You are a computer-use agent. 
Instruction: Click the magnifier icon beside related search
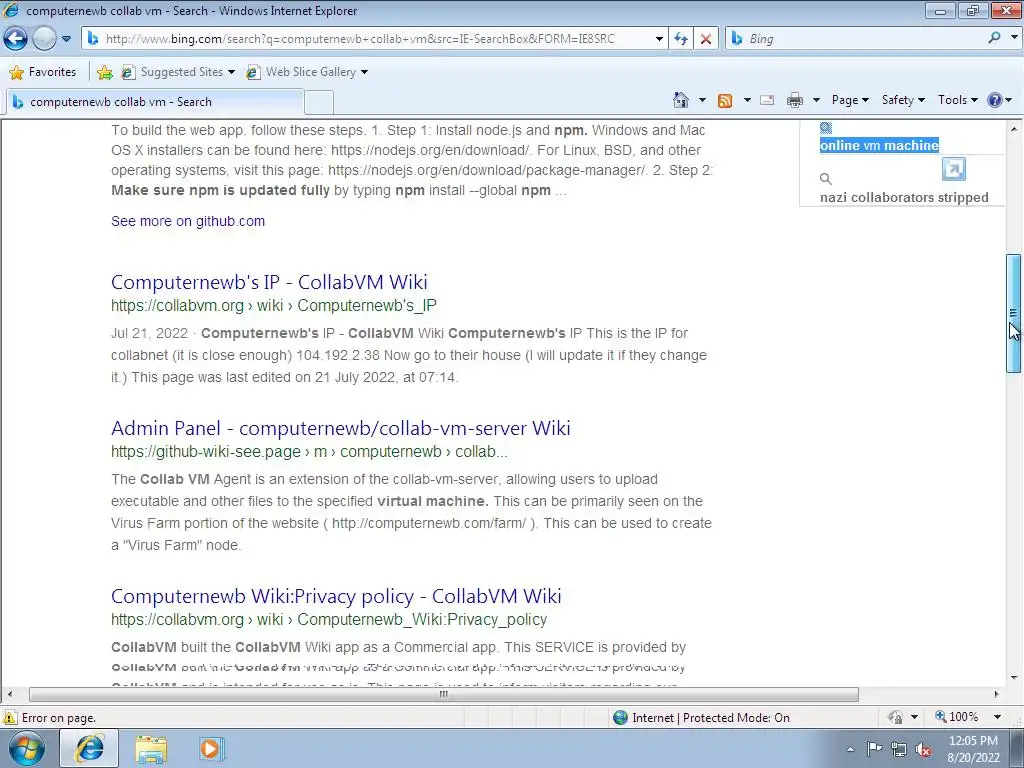click(825, 179)
